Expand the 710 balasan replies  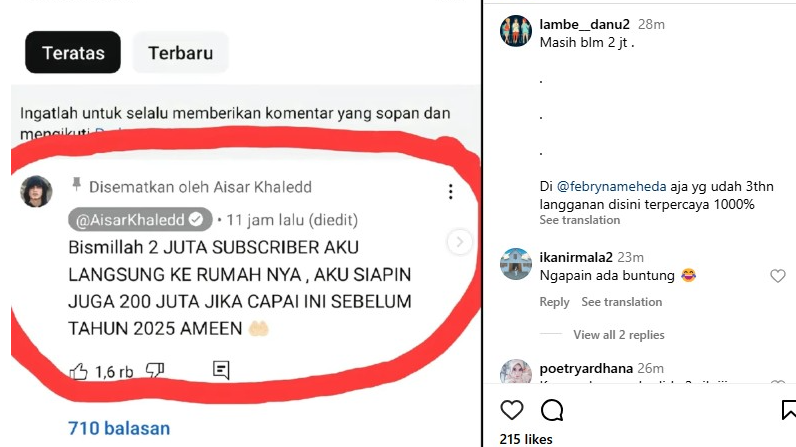119,428
